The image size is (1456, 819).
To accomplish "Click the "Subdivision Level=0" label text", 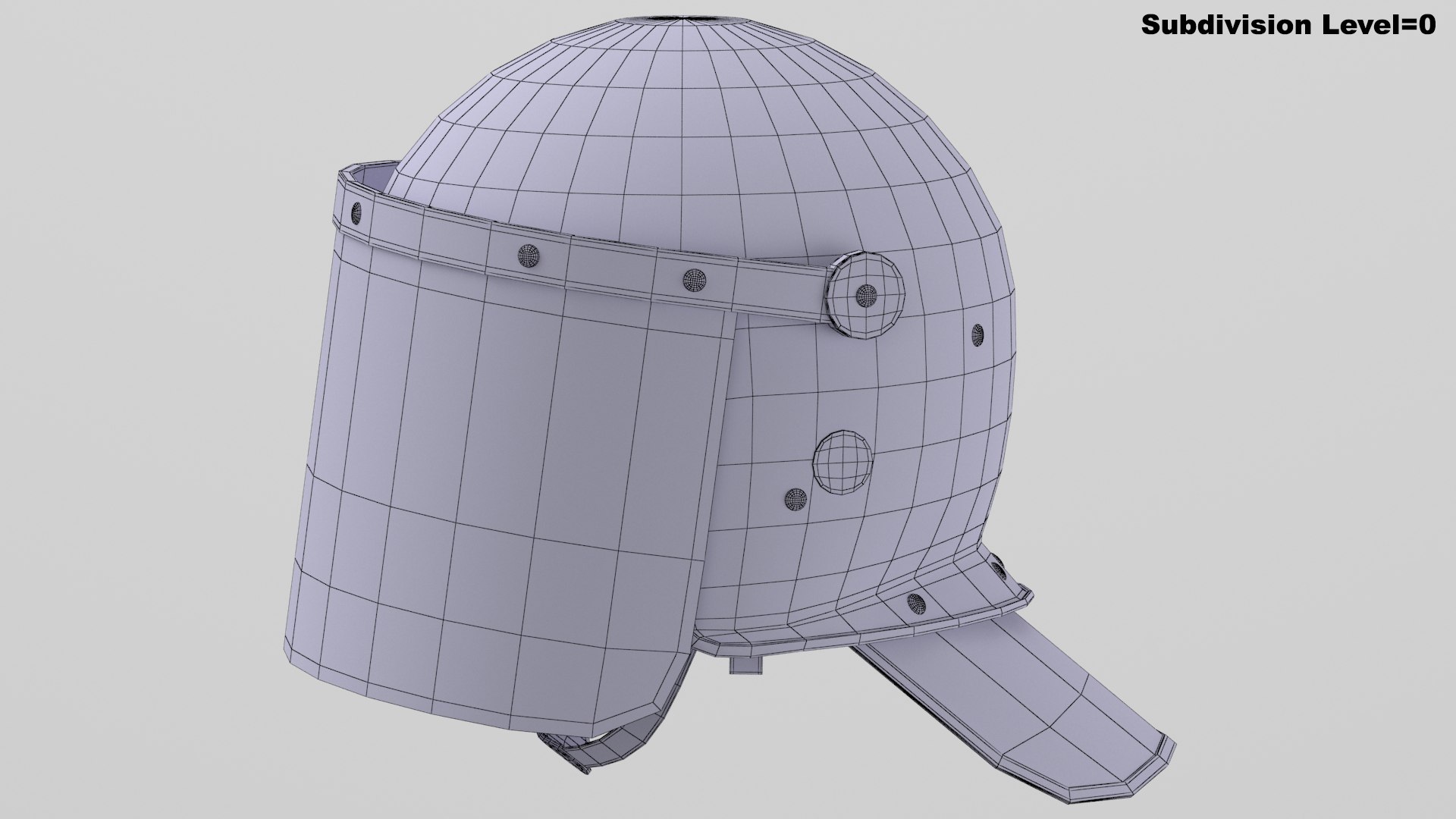I will [1288, 25].
